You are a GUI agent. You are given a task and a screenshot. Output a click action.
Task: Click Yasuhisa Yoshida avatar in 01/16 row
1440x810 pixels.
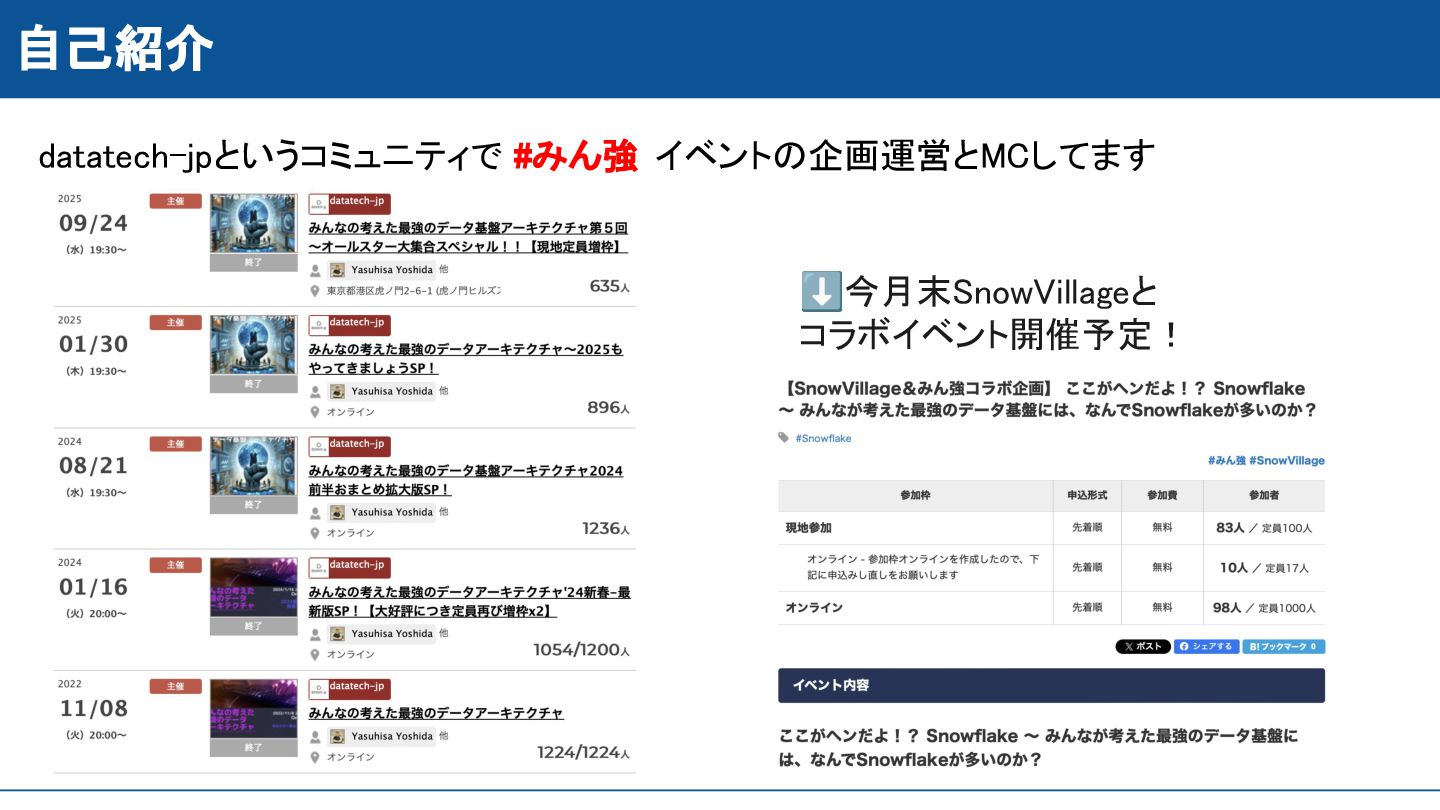[337, 633]
